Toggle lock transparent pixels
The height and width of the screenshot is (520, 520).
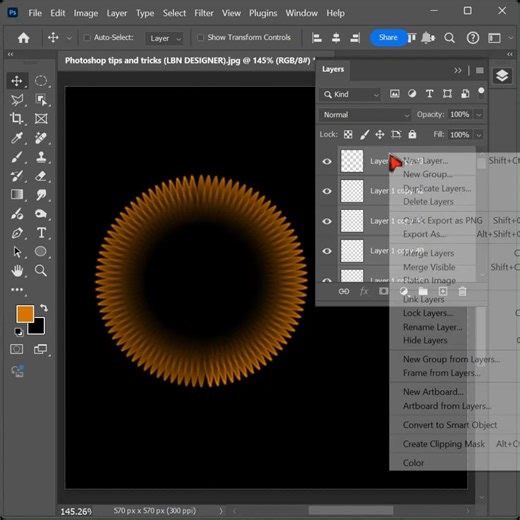point(348,135)
